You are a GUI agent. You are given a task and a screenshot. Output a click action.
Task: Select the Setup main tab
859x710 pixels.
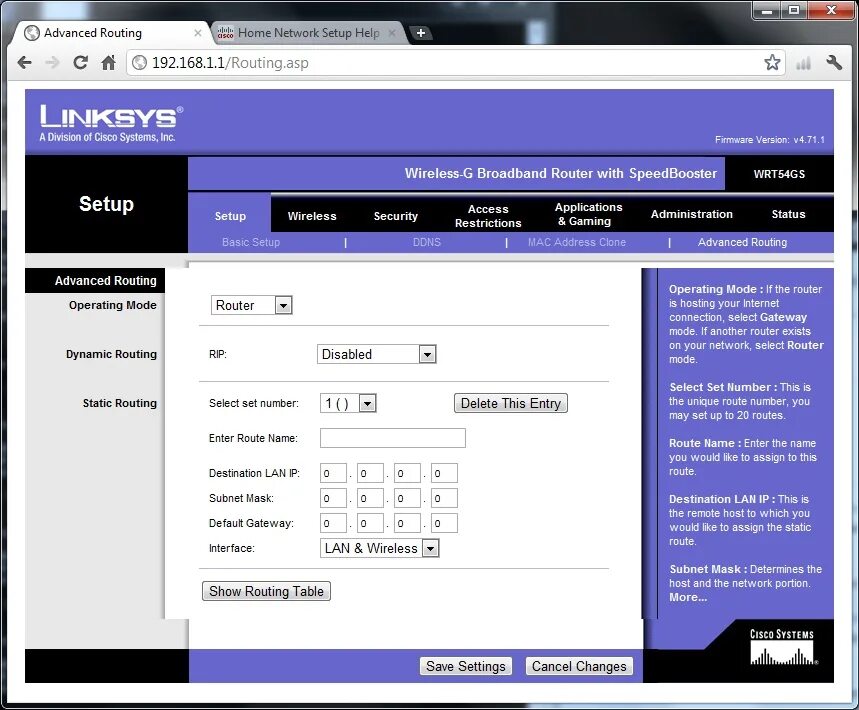(x=230, y=216)
